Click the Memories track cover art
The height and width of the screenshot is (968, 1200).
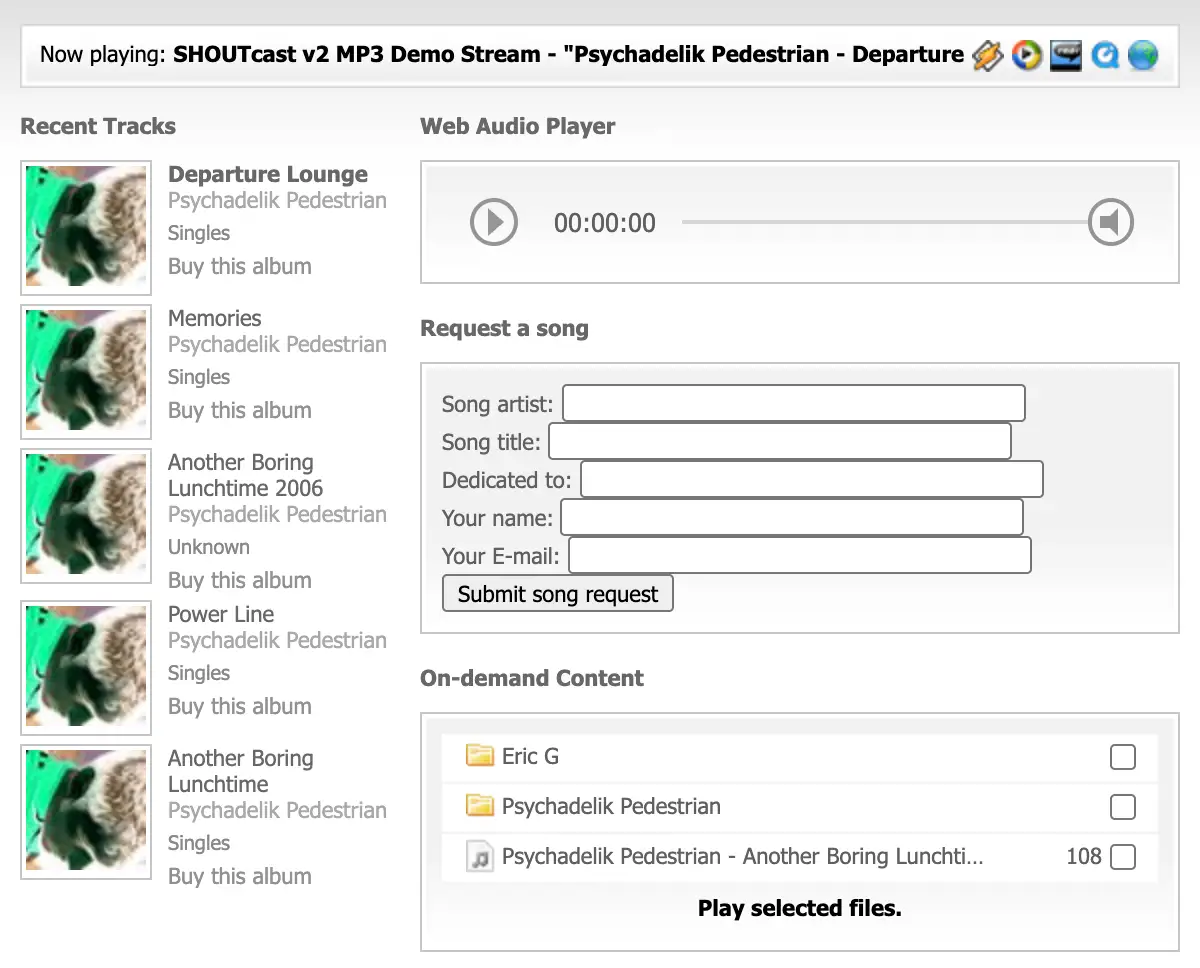[86, 372]
